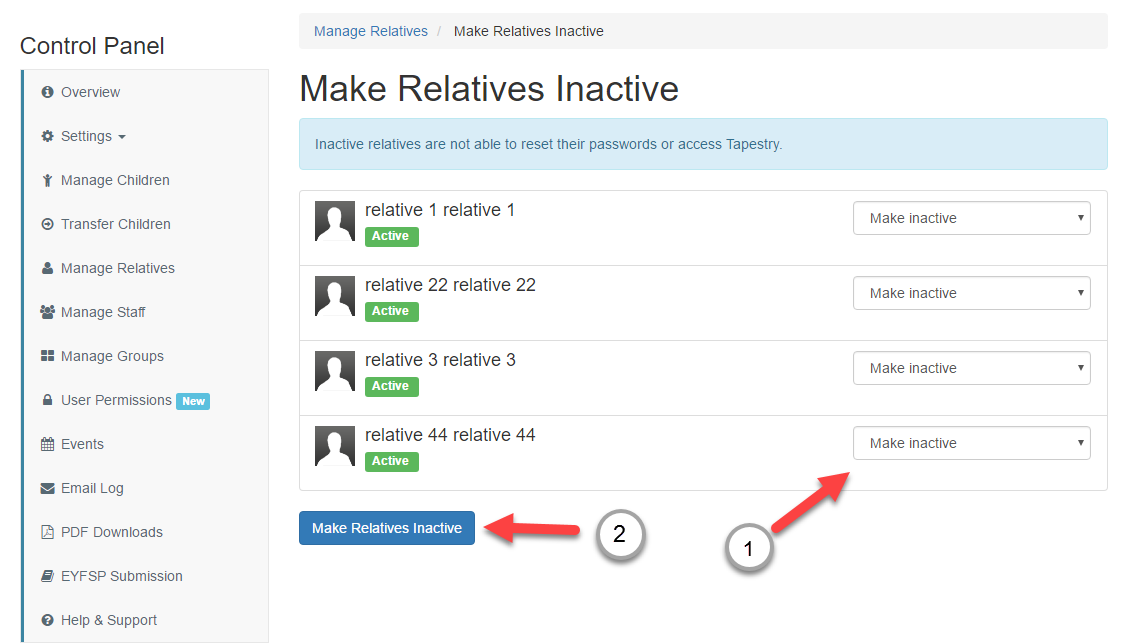Image resolution: width=1125 pixels, height=644 pixels.
Task: Click the Manage Children child icon
Action: [x=47, y=180]
